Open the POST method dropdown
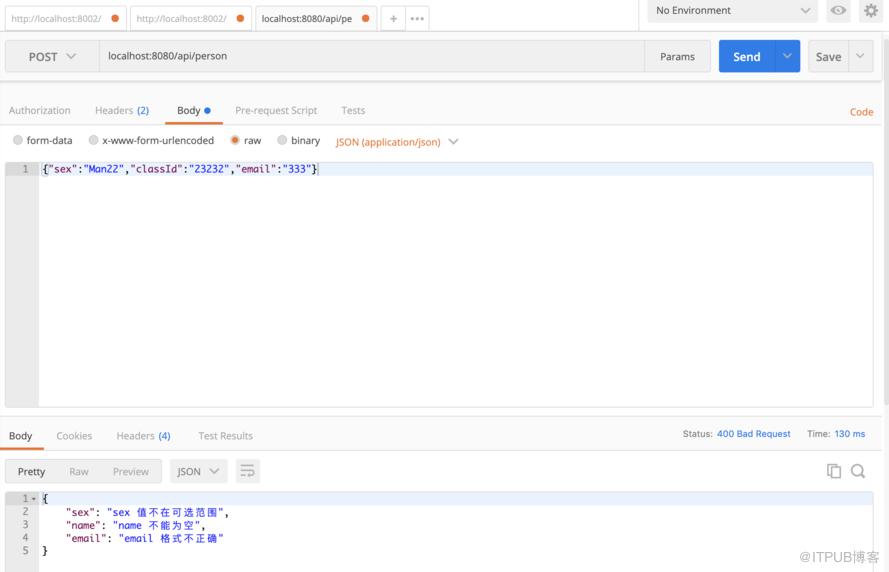The width and height of the screenshot is (889, 572). click(x=52, y=57)
